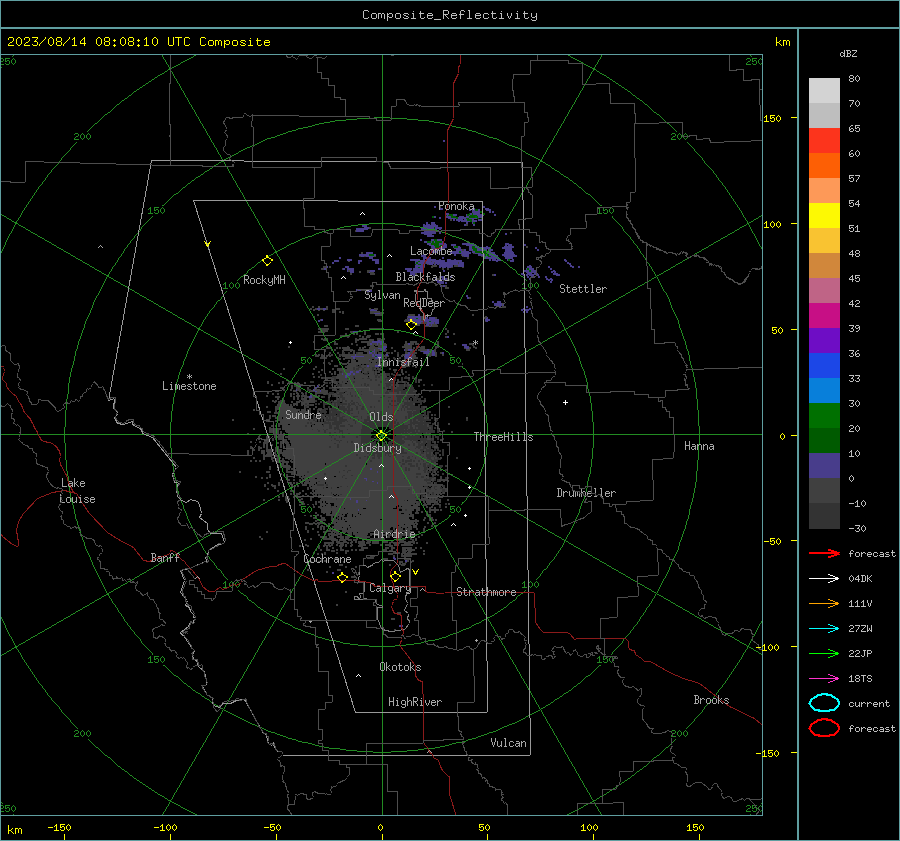Click the -150 tick on bottom axis

(x=59, y=827)
